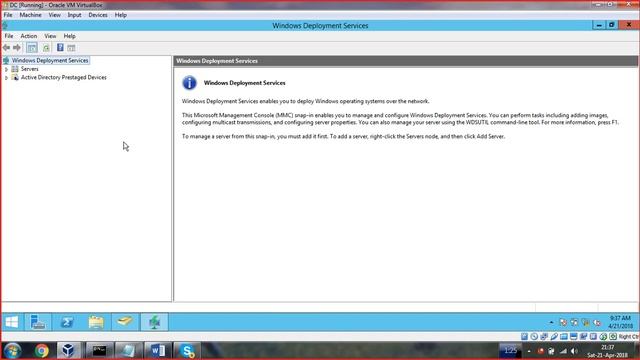Viewport: 640px width, 360px height.
Task: Open the WDS console View menu
Action: 50,36
